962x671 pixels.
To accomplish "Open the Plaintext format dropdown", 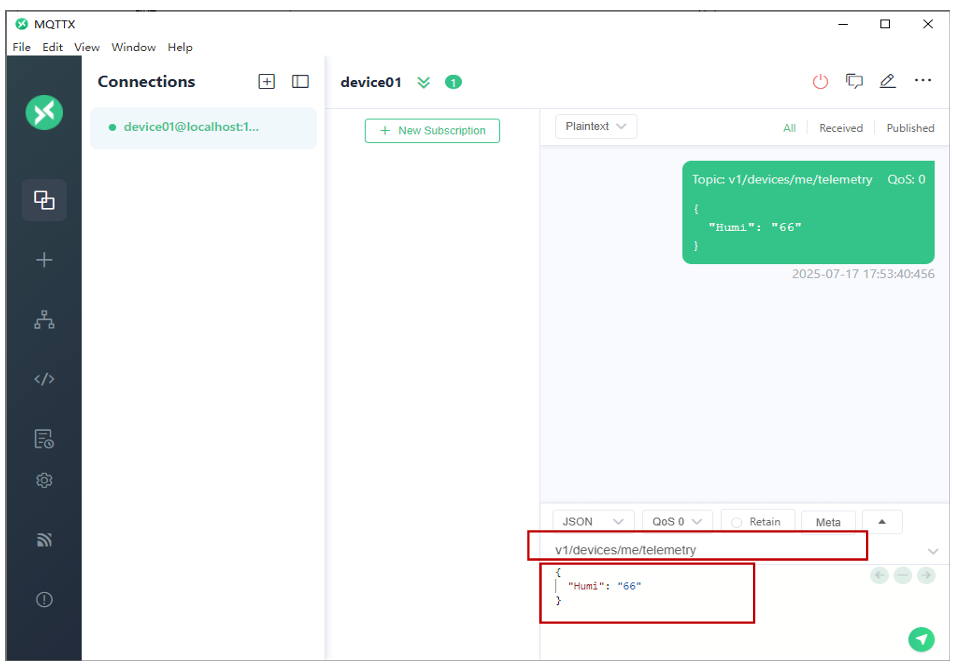I will pyautogui.click(x=596, y=126).
